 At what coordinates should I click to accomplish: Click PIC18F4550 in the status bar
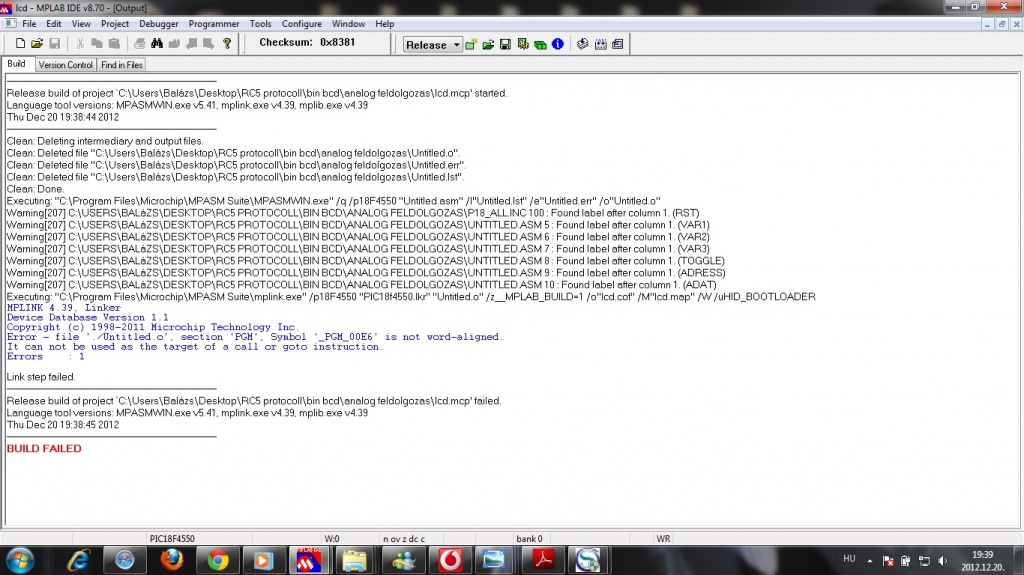pos(172,538)
